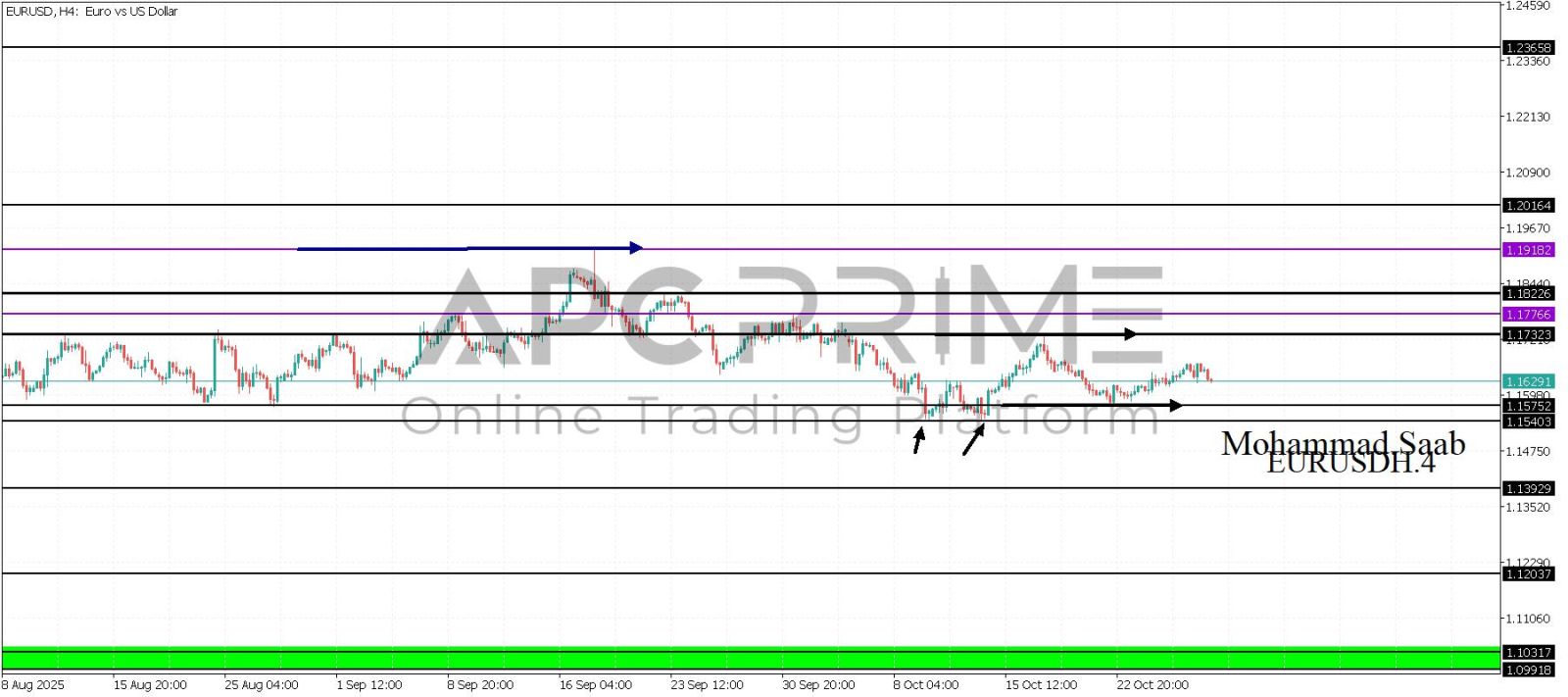Select the 1.12037 price level label
The height and width of the screenshot is (697, 1568).
click(x=1528, y=573)
